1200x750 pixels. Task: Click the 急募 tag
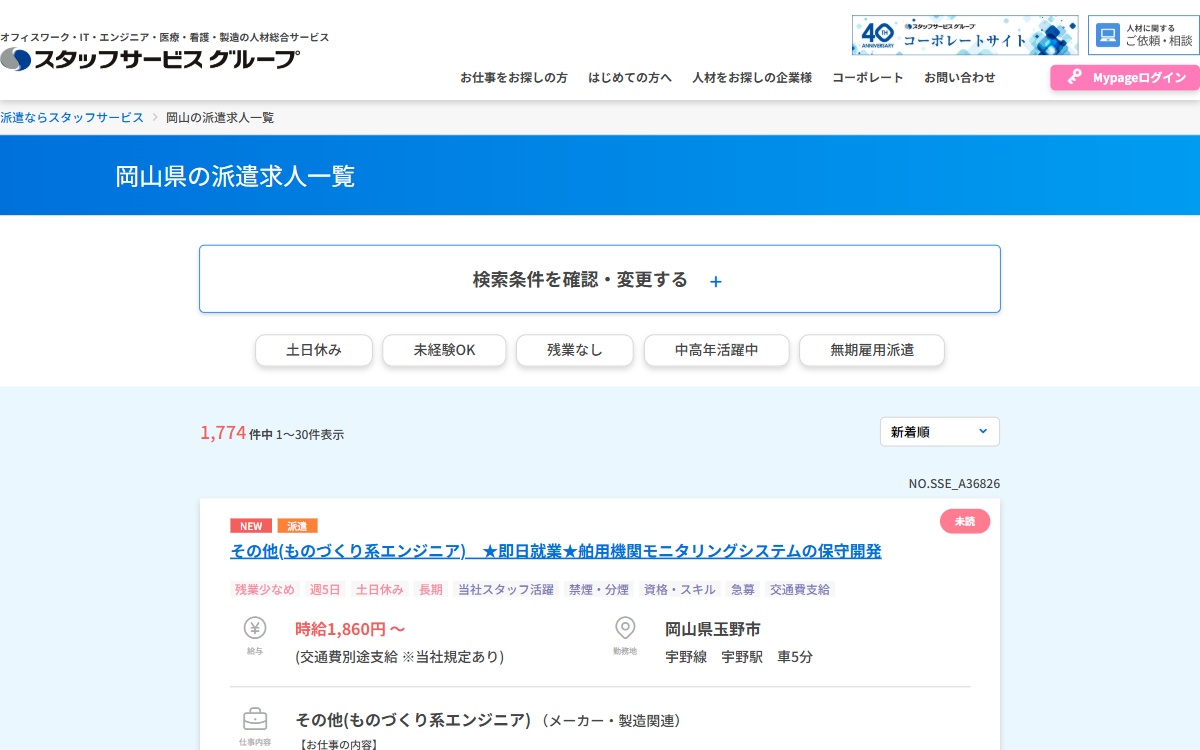(x=743, y=590)
